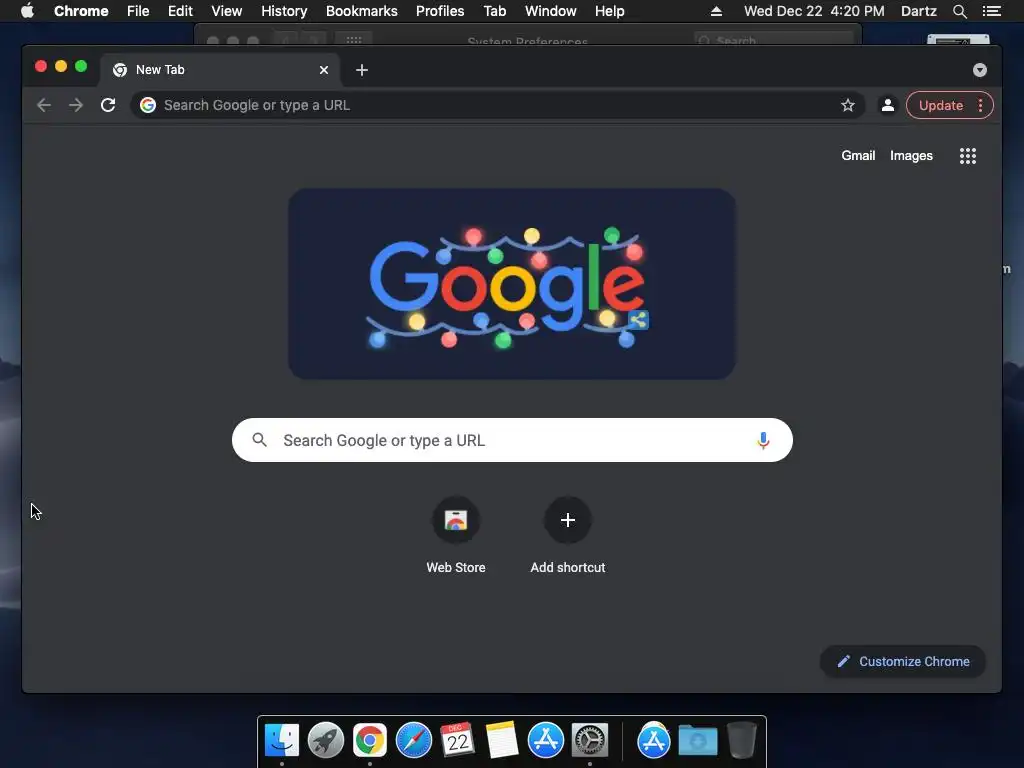Screen dimensions: 1024x768
Task: Click the Customize Chrome button
Action: point(903,662)
